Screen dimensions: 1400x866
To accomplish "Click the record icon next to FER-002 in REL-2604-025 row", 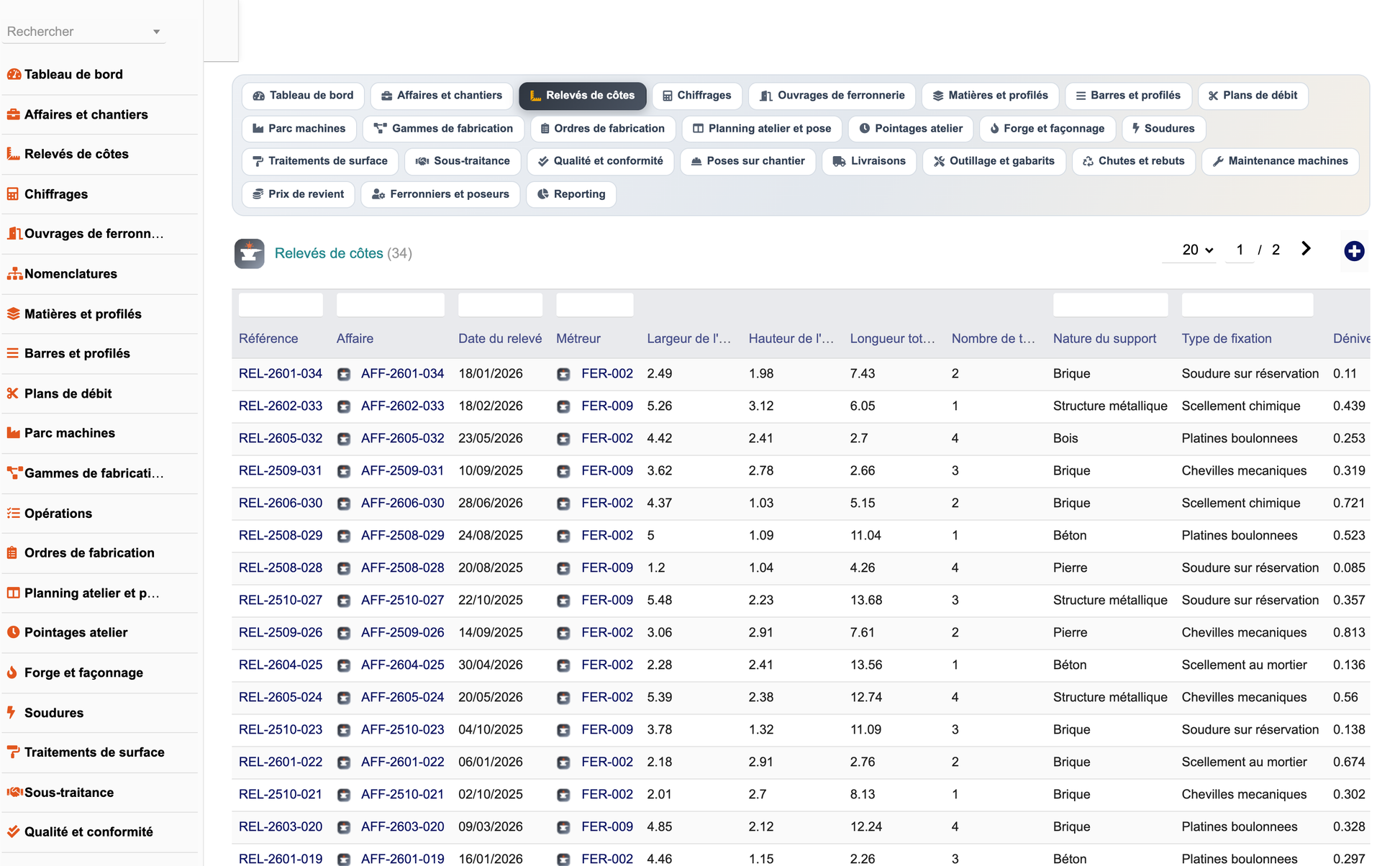I will [x=564, y=665].
